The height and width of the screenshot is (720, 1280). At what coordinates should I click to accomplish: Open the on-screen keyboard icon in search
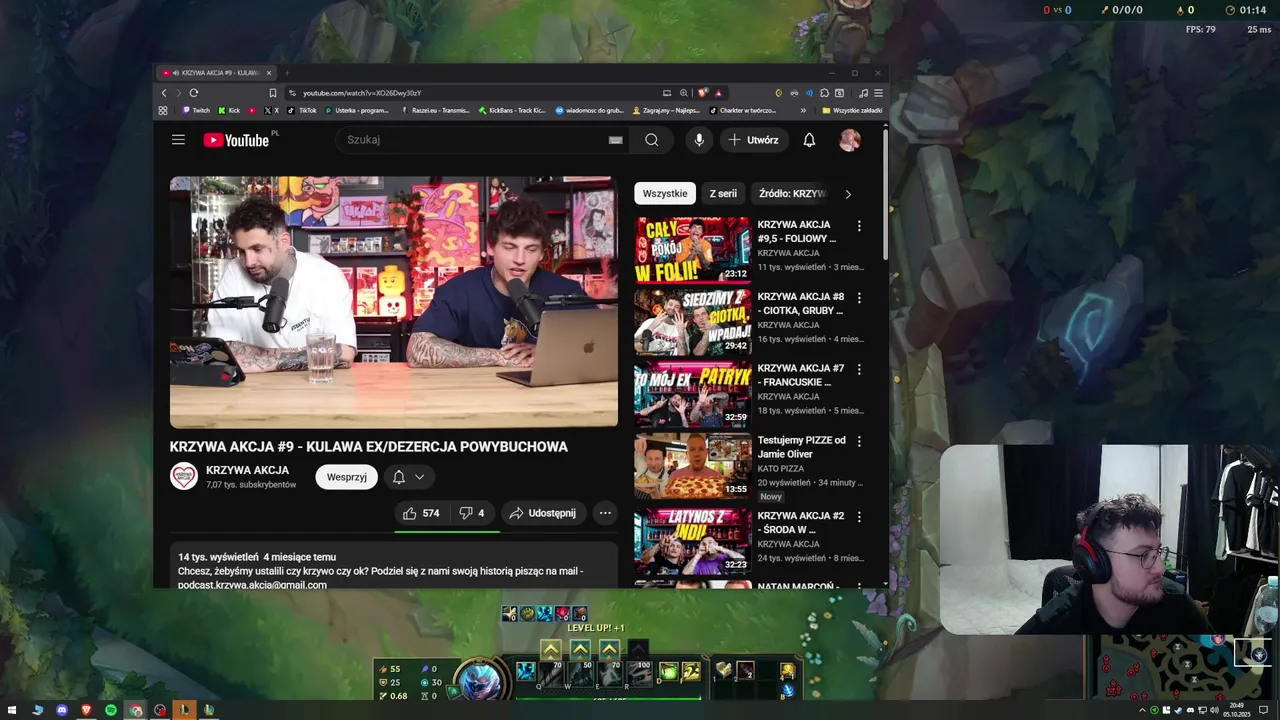point(615,140)
